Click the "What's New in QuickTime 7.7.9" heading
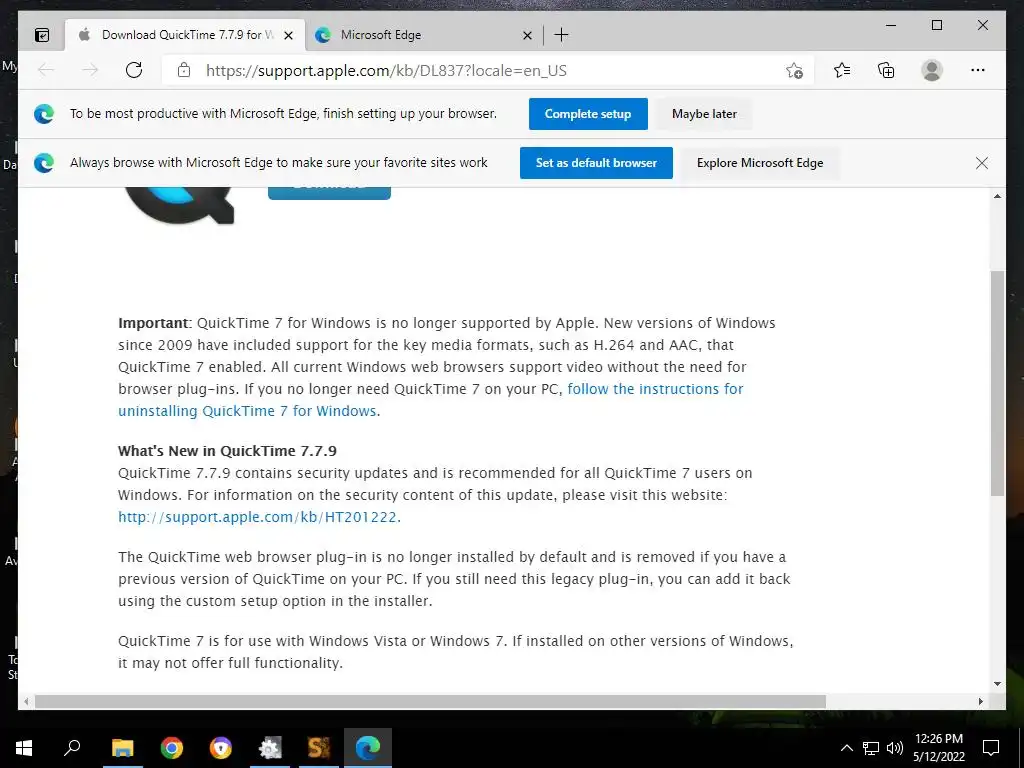The height and width of the screenshot is (768, 1024). [x=227, y=451]
